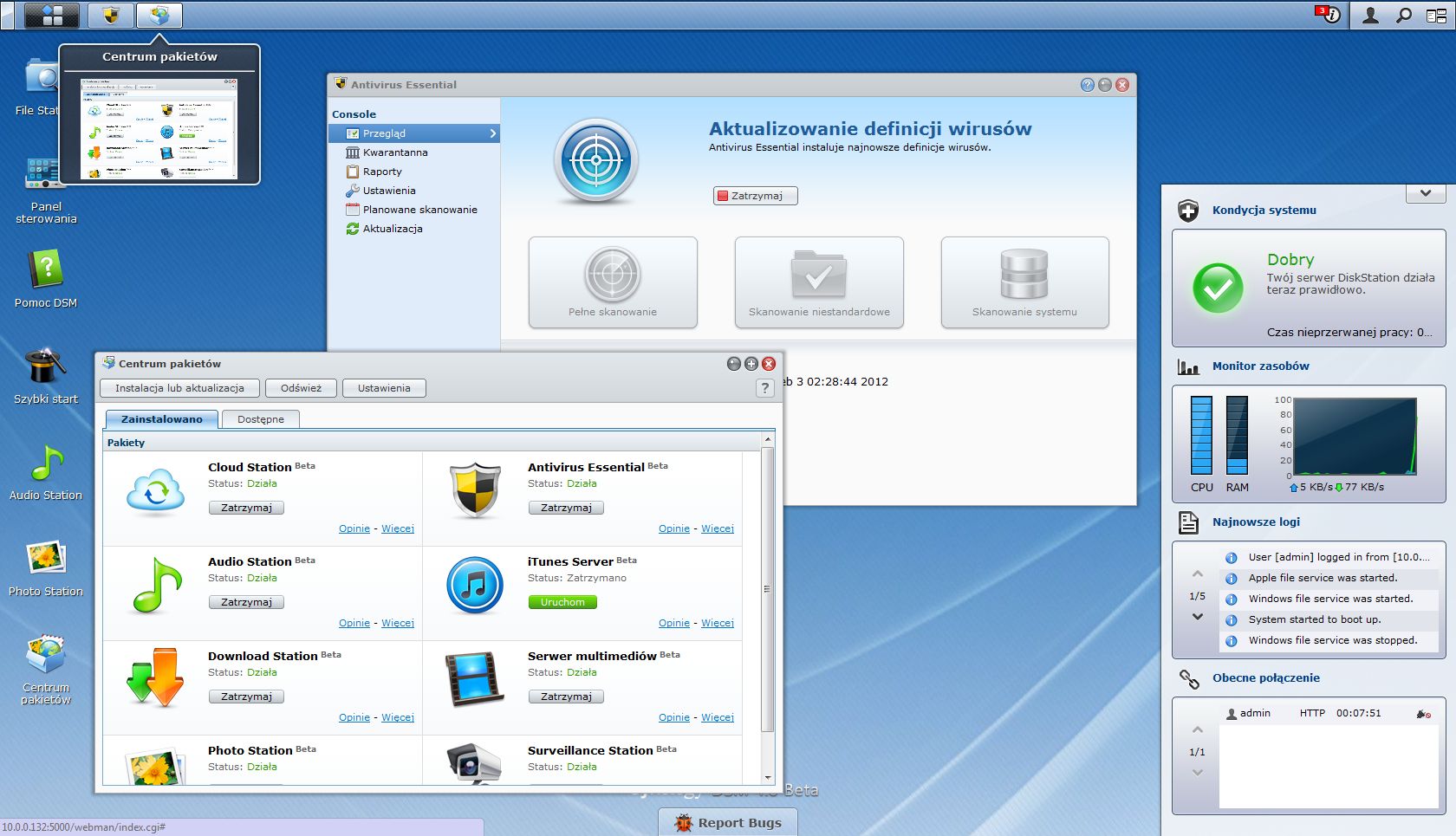This screenshot has height=836, width=1456.
Task: Open Pomoc DSM desktop icon
Action: [46, 278]
